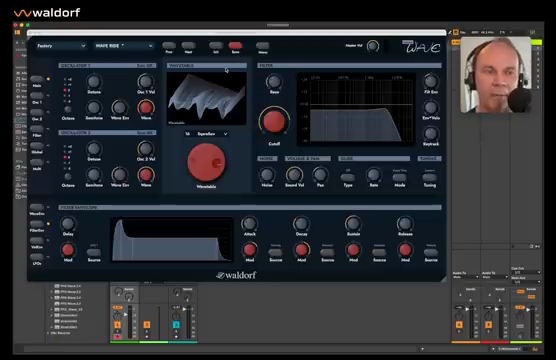The image size is (556, 360).
Task: Click the envelope Sustain knob
Action: 353,224
